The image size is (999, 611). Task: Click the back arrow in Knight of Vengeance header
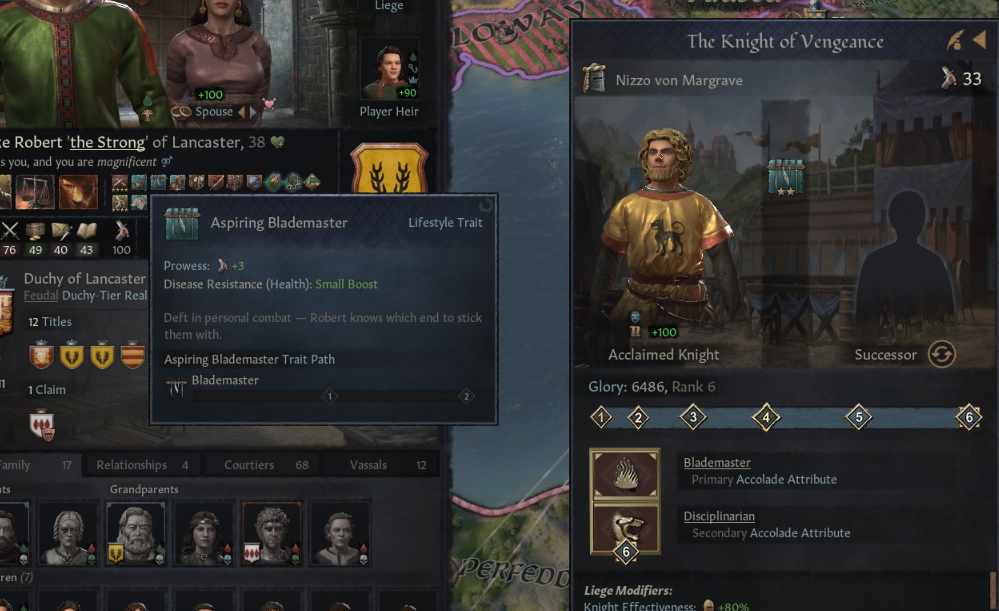coord(979,41)
